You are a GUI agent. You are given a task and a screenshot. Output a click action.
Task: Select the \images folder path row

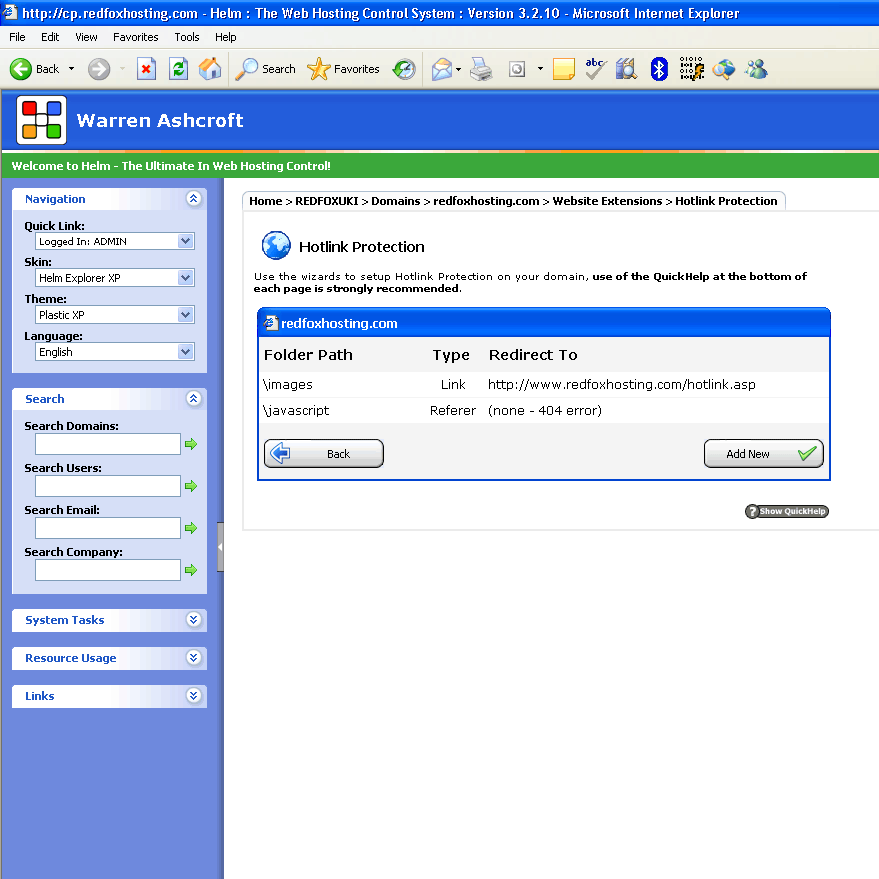543,385
